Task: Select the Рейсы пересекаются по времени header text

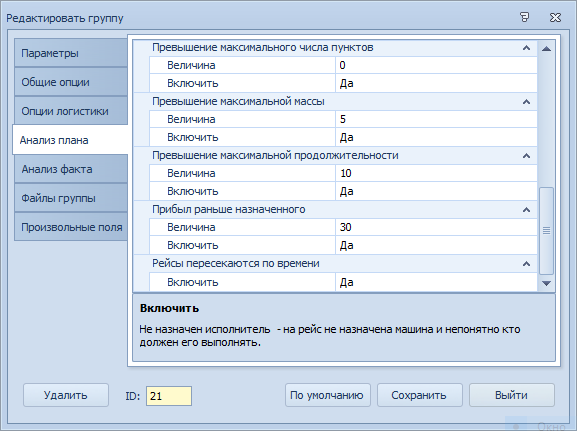Action: click(x=236, y=264)
